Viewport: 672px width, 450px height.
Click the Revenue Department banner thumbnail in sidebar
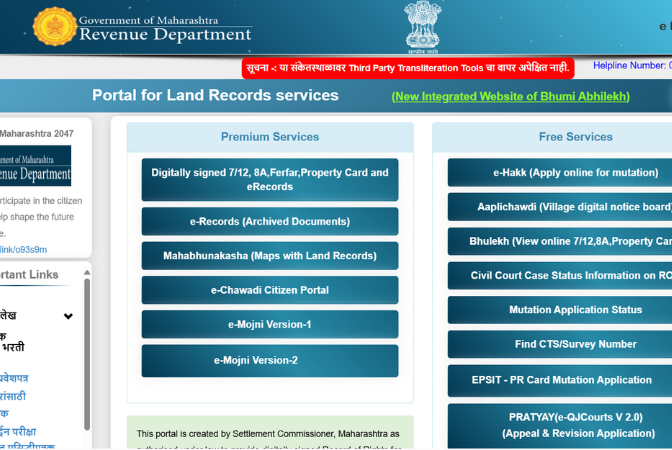pos(36,165)
